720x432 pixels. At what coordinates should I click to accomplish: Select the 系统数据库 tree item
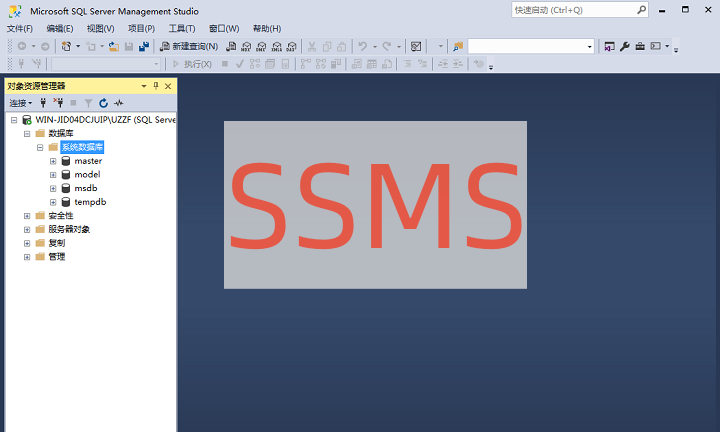click(82, 147)
